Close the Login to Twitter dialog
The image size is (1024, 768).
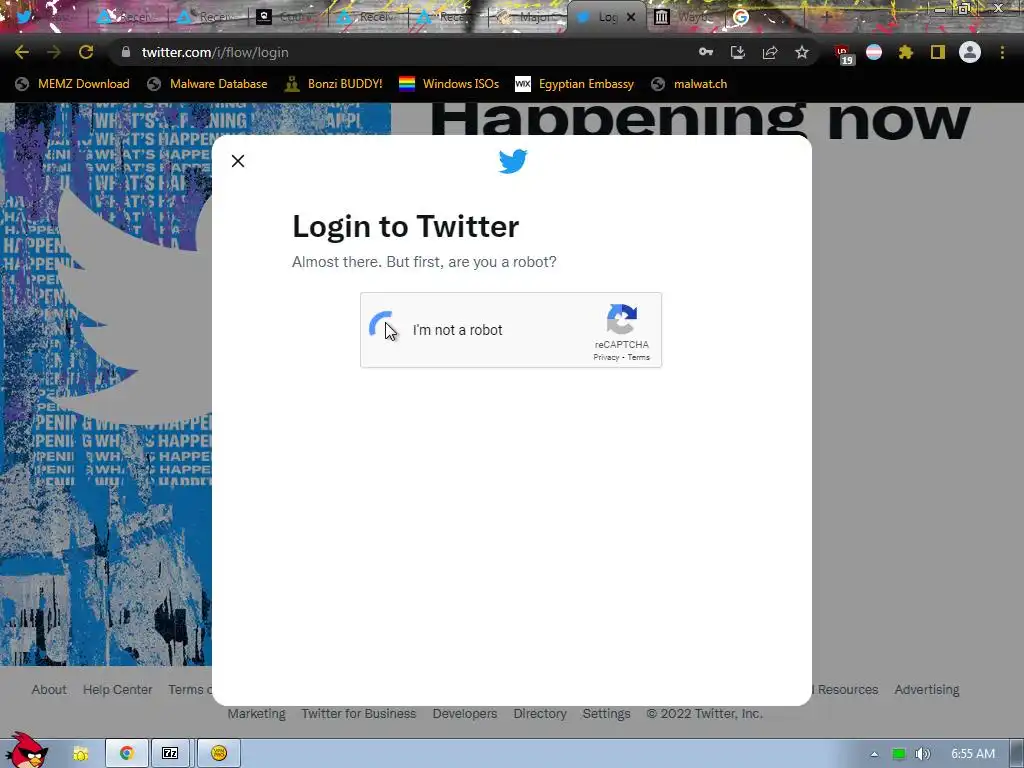(x=238, y=161)
